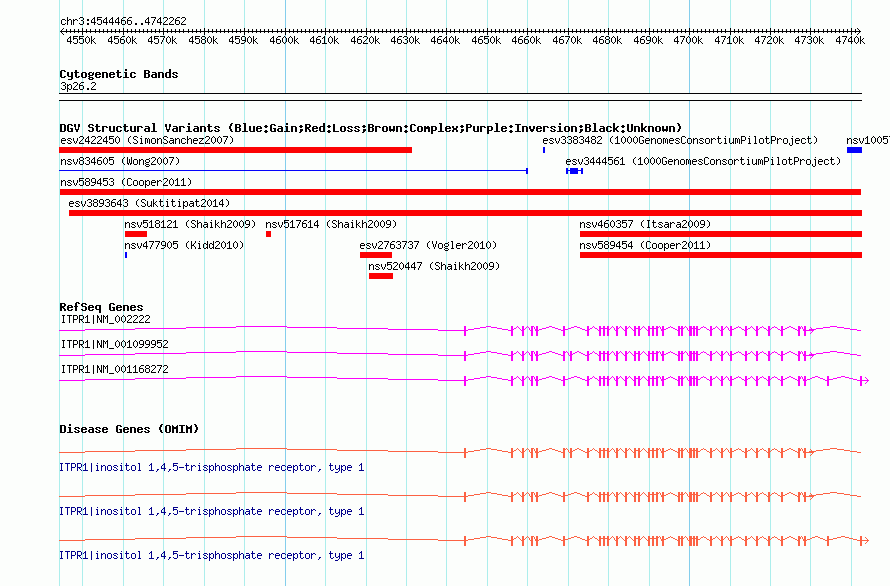Open nsv477905 (Kidd2010) variant label

click(184, 245)
